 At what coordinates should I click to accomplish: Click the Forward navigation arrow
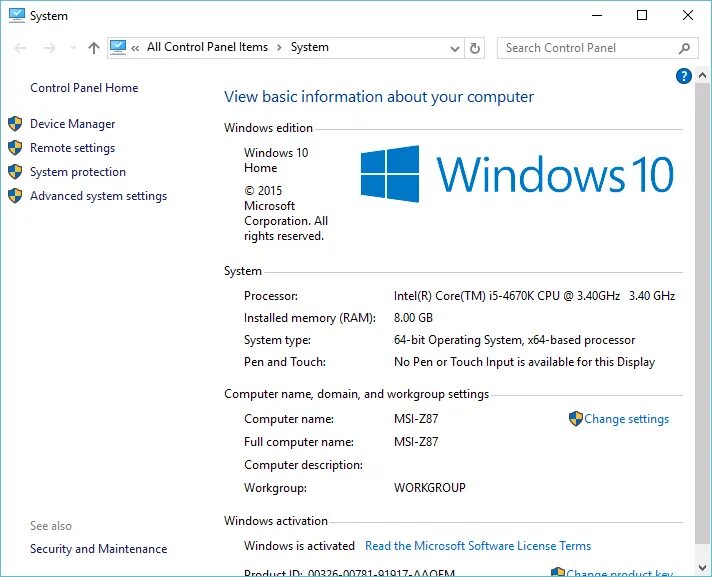(49, 48)
